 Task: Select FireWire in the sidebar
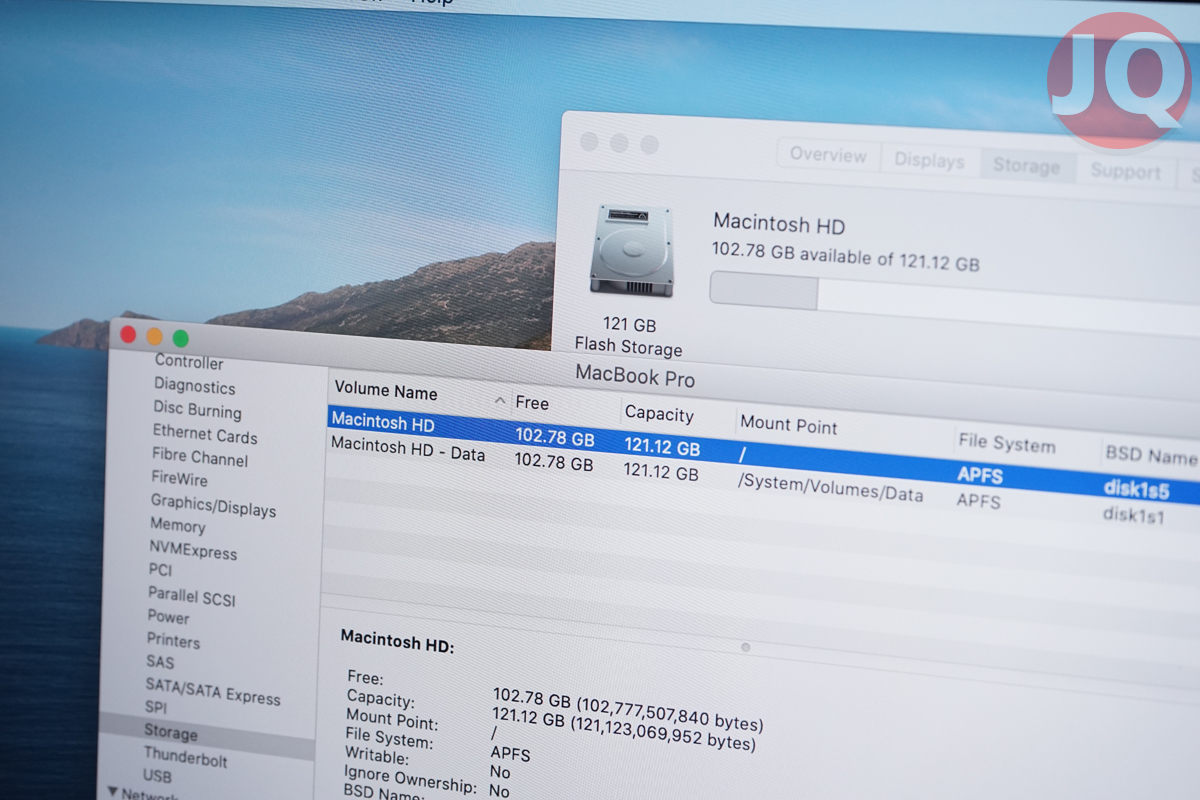click(179, 479)
